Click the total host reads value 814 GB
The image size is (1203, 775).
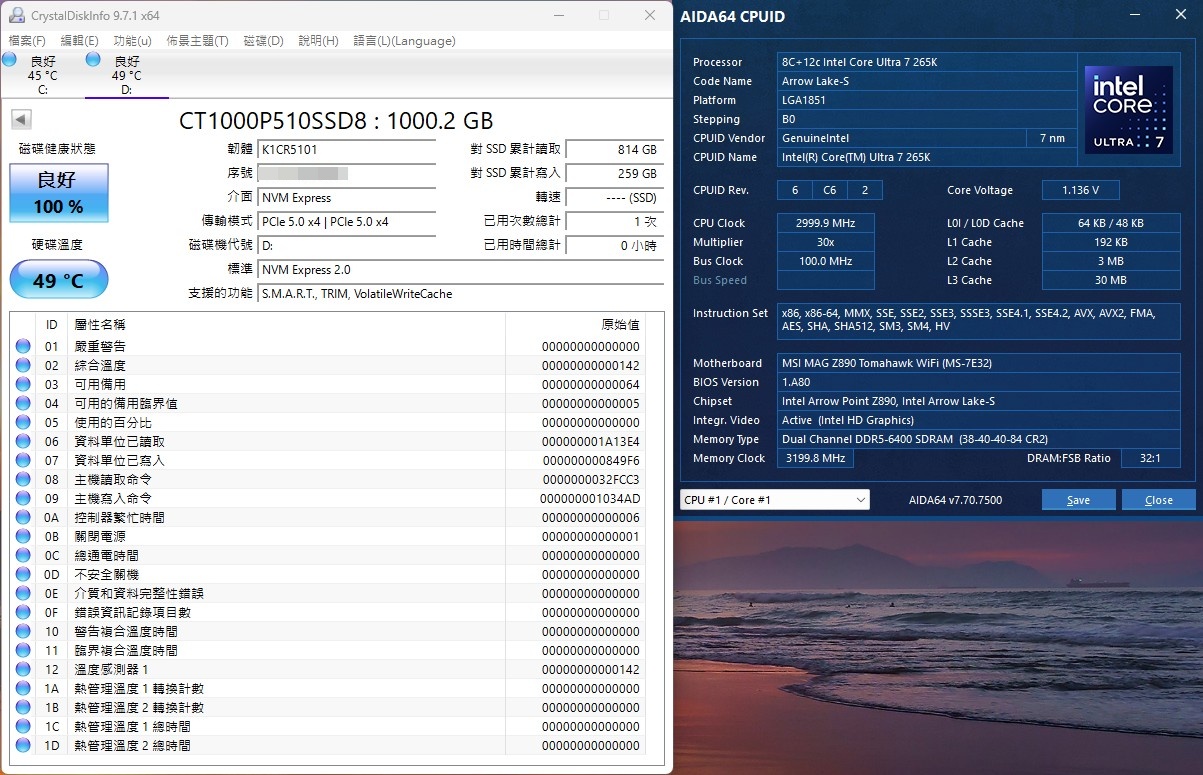614,150
